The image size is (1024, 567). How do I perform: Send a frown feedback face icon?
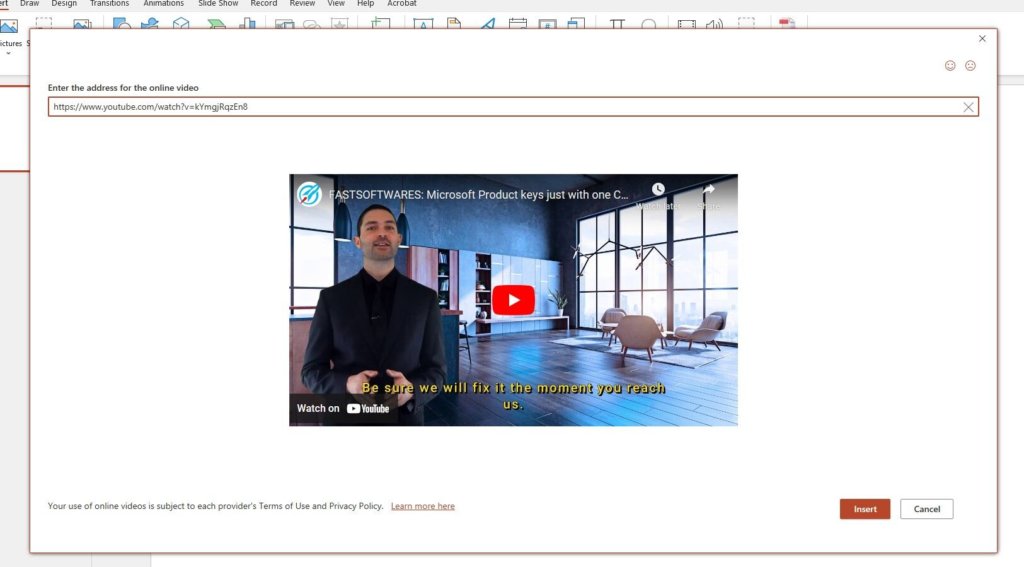pyautogui.click(x=970, y=65)
